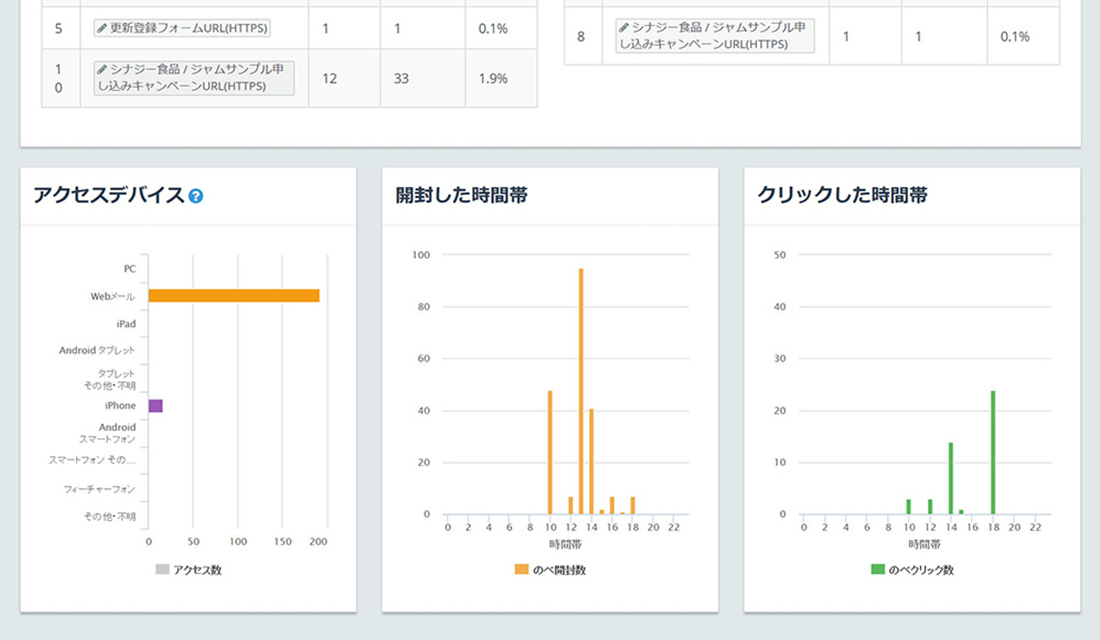The width and height of the screenshot is (1100, 640).
Task: Click the iPhone device label
Action: click(121, 406)
